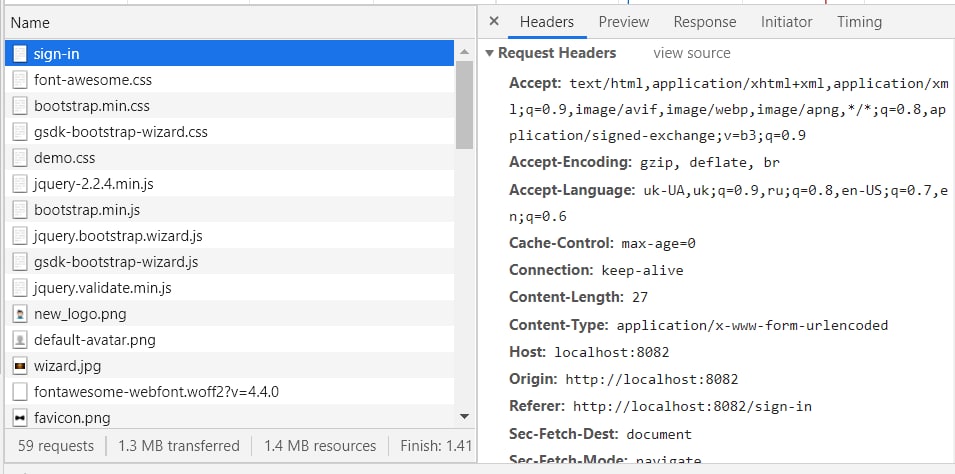Click the image icon beside new_logo.png

click(x=20, y=314)
